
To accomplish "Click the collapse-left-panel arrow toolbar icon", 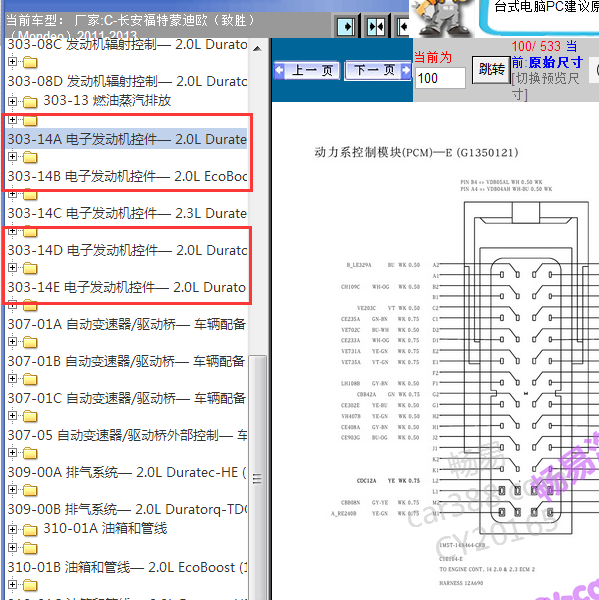I will [x=346, y=27].
